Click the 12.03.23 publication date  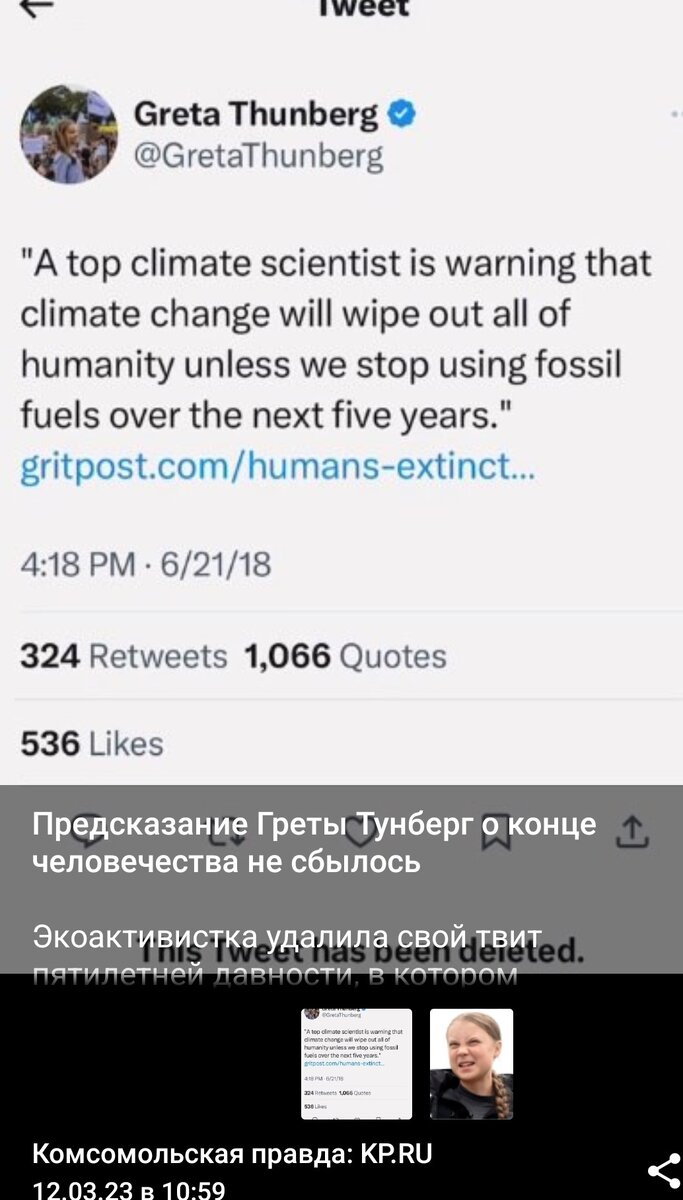(x=129, y=1189)
